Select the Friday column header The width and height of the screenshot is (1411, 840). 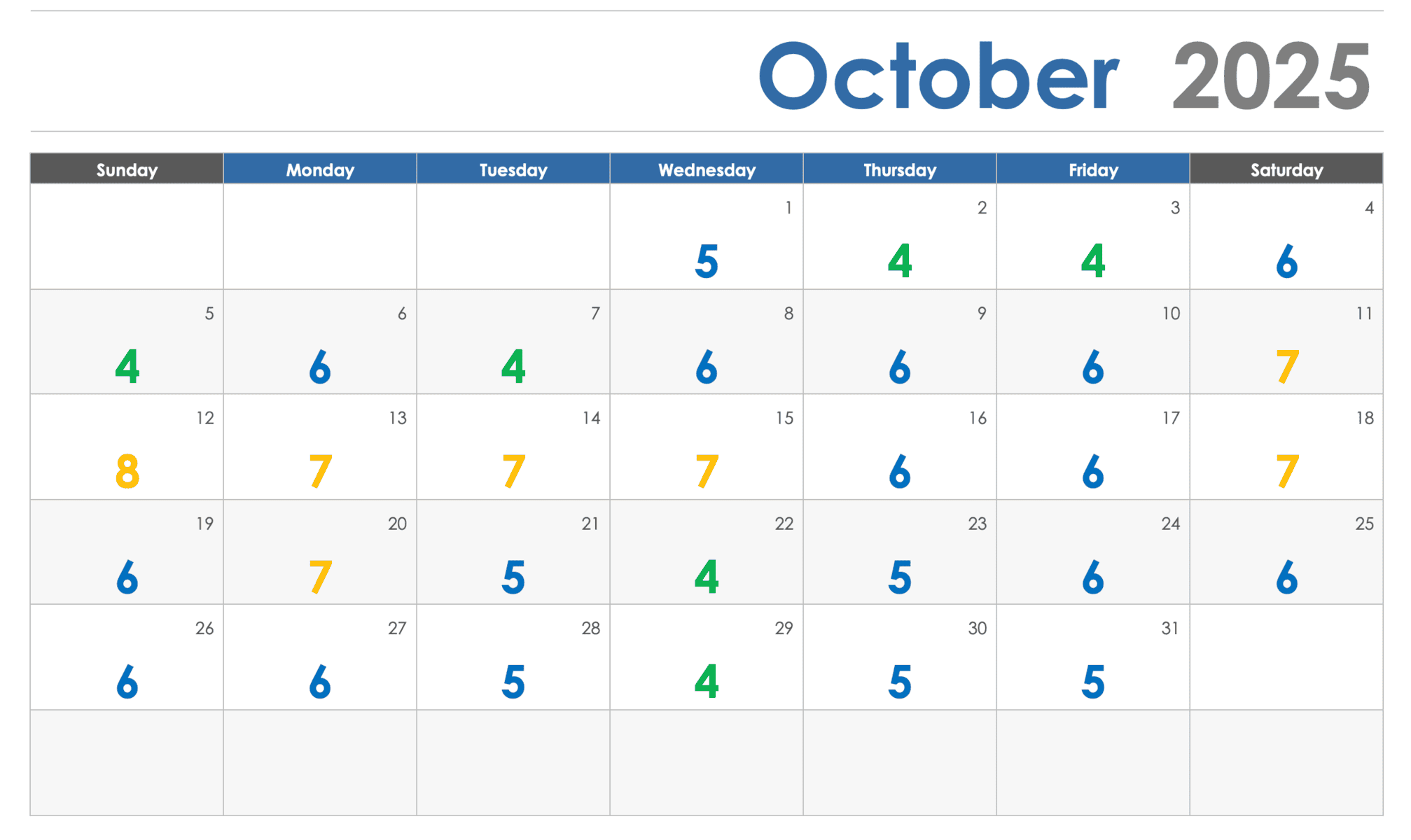tap(1093, 169)
